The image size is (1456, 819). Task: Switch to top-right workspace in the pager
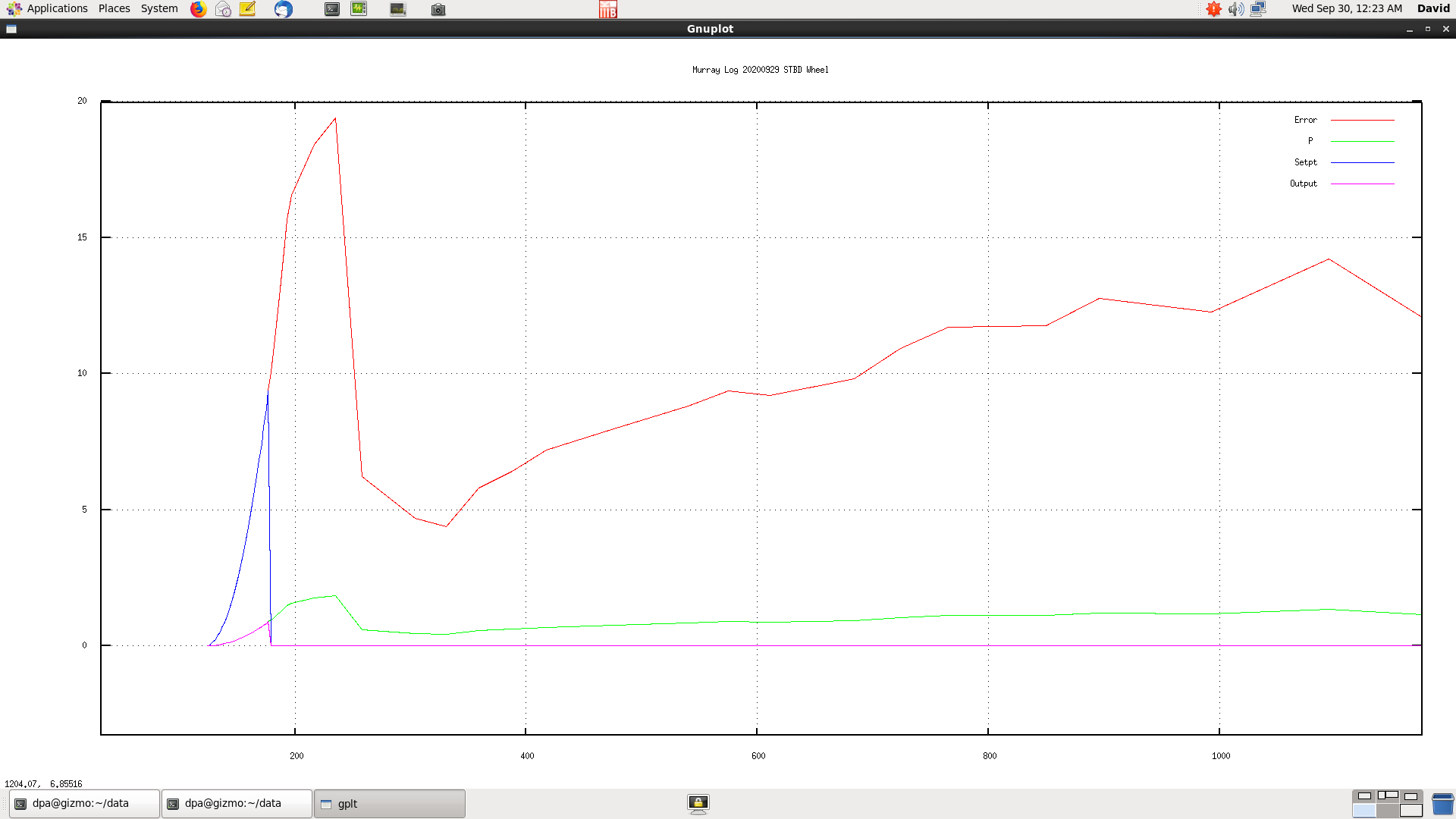tap(1411, 796)
